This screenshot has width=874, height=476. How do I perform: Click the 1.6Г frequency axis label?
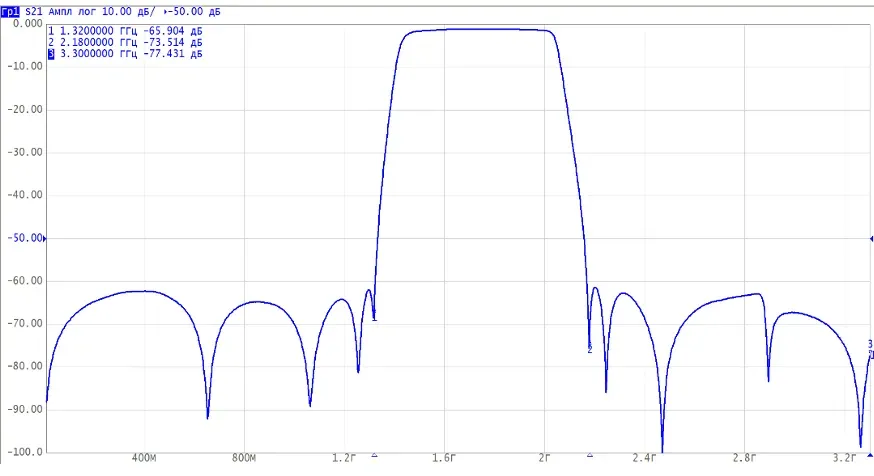[x=444, y=458]
